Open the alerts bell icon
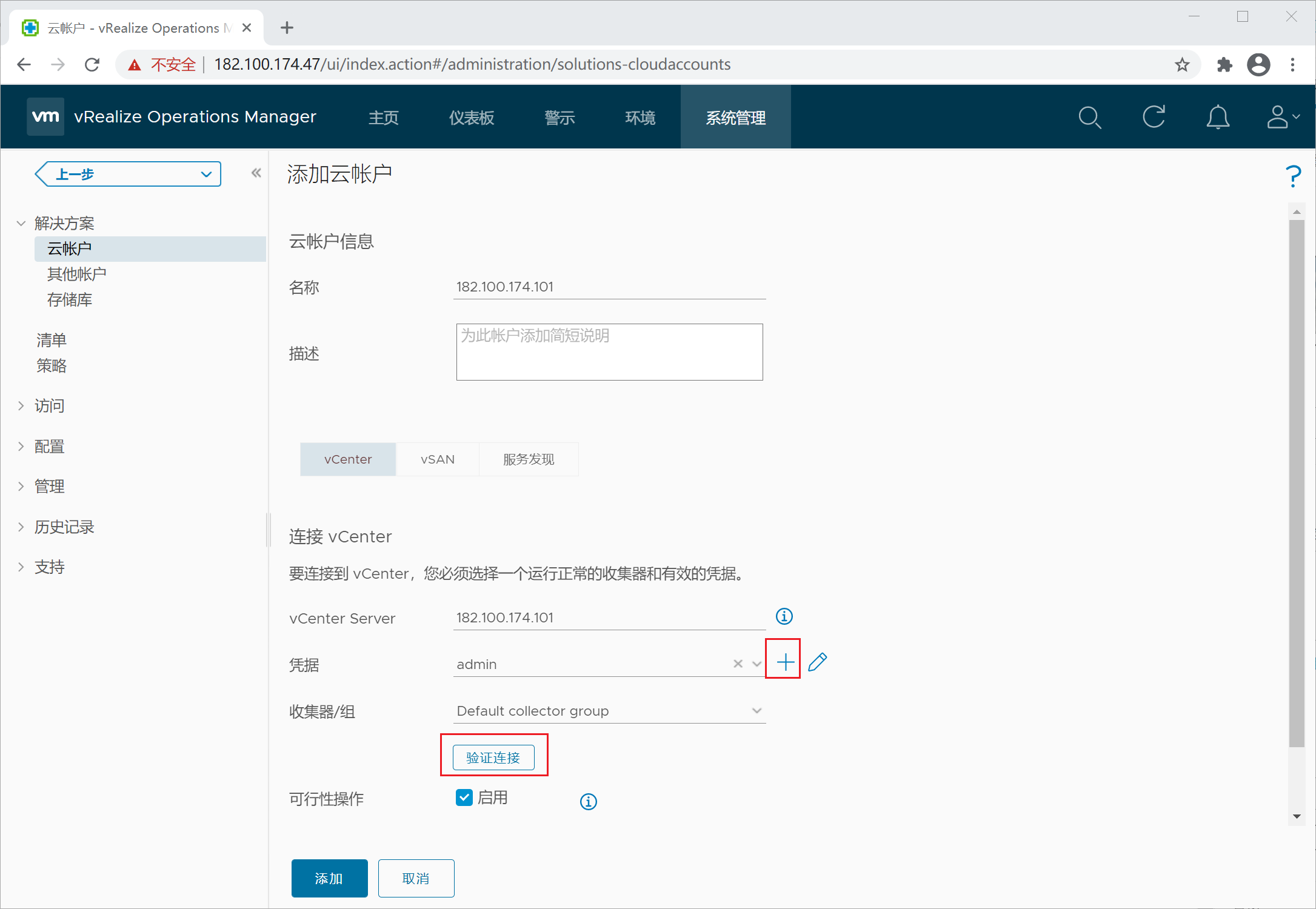 click(x=1217, y=118)
